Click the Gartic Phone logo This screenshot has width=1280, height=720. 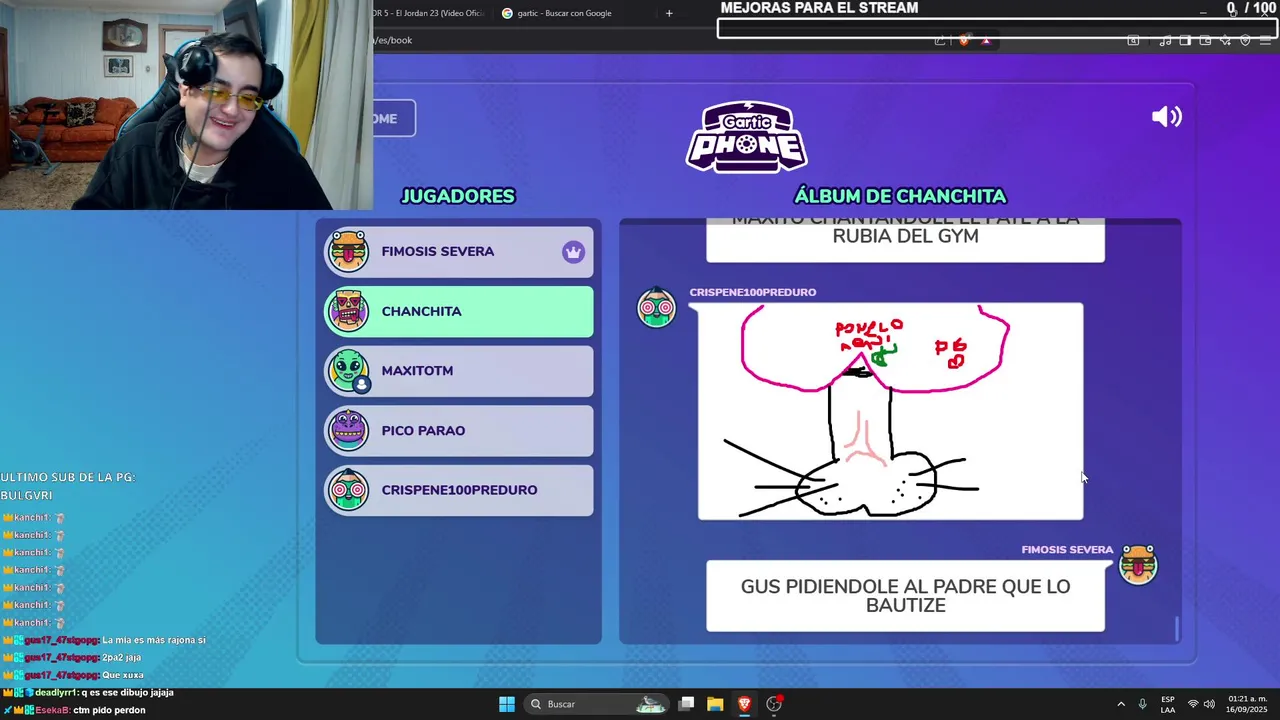click(x=746, y=137)
